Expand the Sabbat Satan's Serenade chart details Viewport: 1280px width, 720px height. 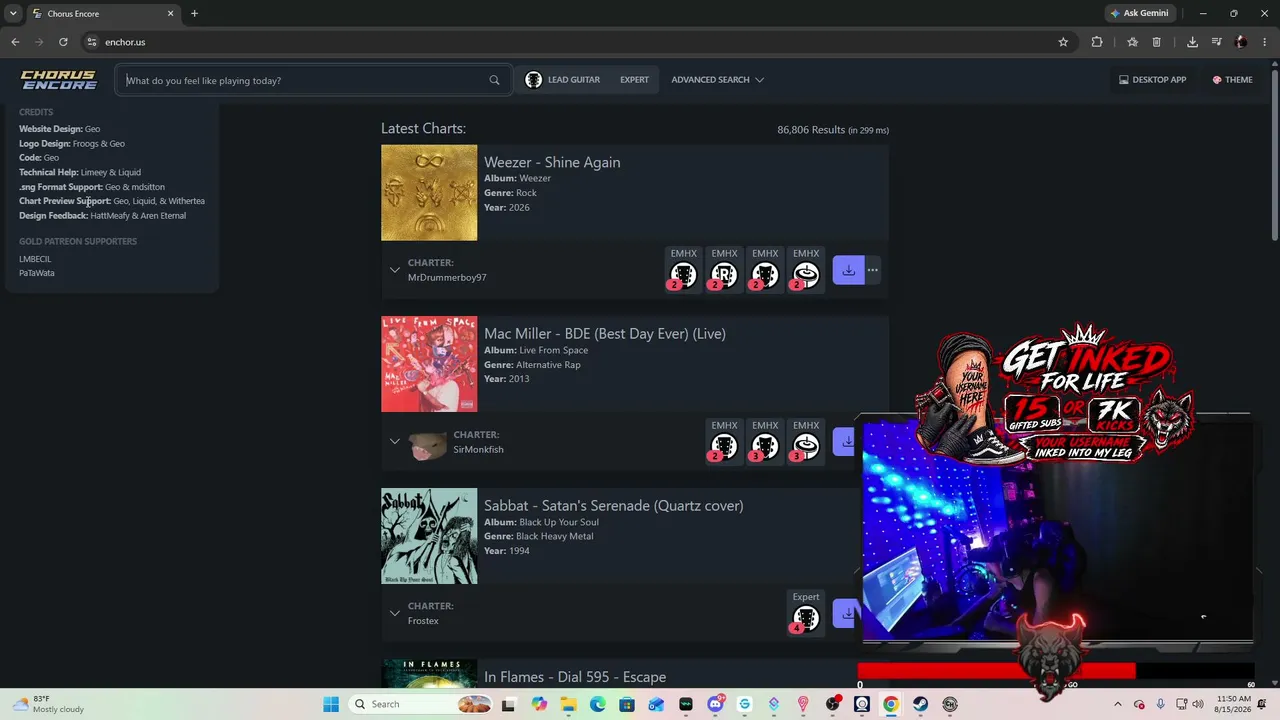tap(395, 613)
